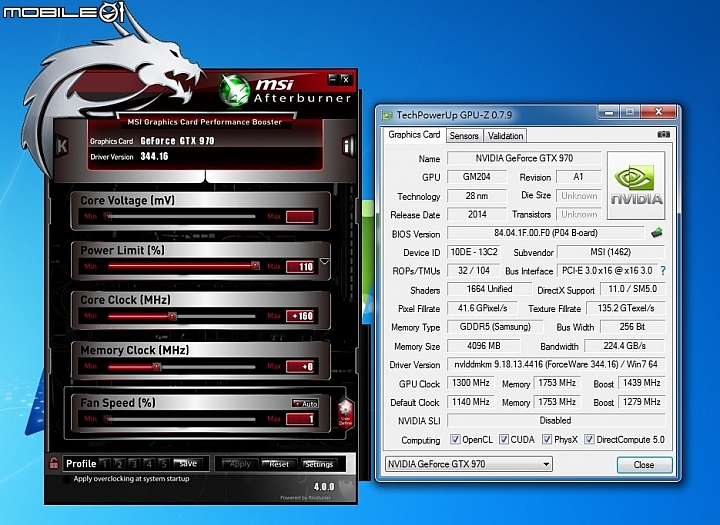Click the Device ID field 10DE - 13C2

coord(474,252)
